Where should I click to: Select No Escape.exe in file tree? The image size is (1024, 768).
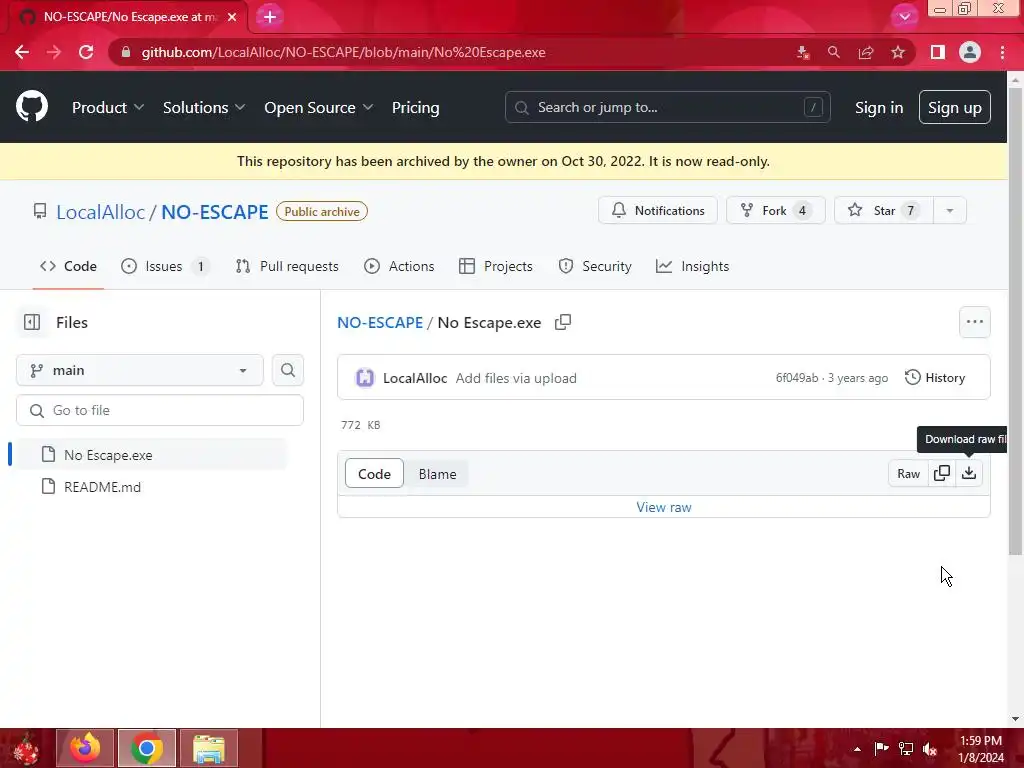coord(150,455)
